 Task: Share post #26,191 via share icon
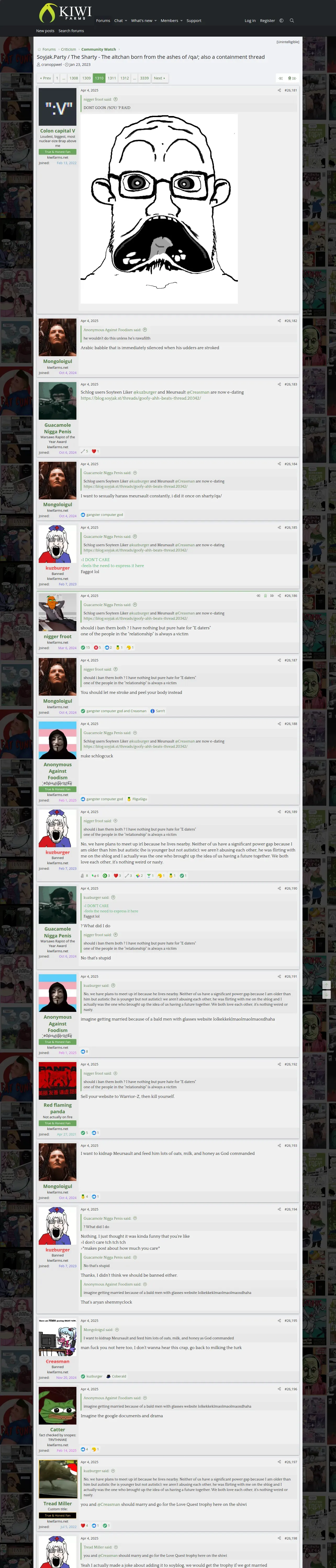coord(279,976)
